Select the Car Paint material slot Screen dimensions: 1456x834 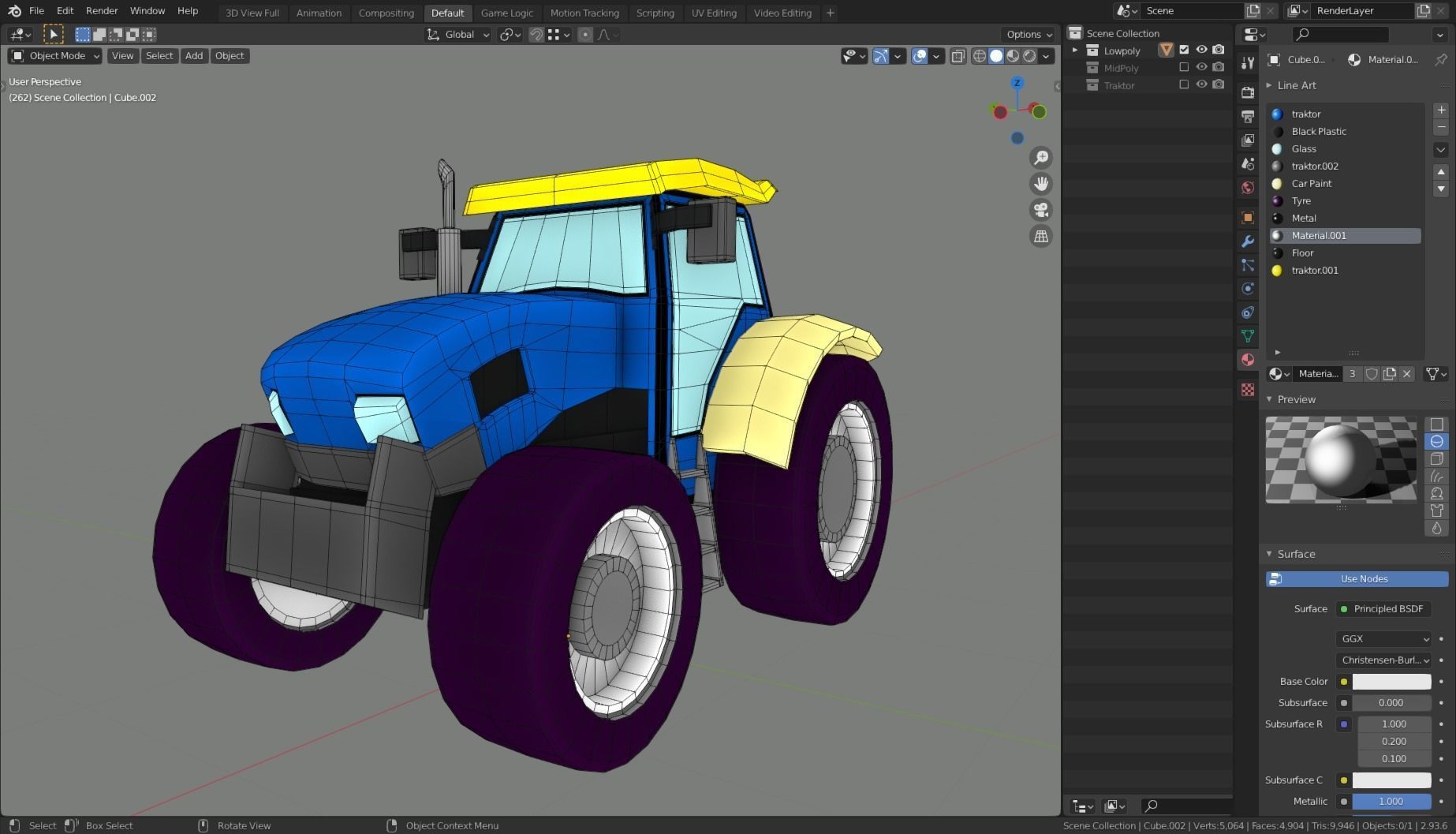[x=1344, y=184]
